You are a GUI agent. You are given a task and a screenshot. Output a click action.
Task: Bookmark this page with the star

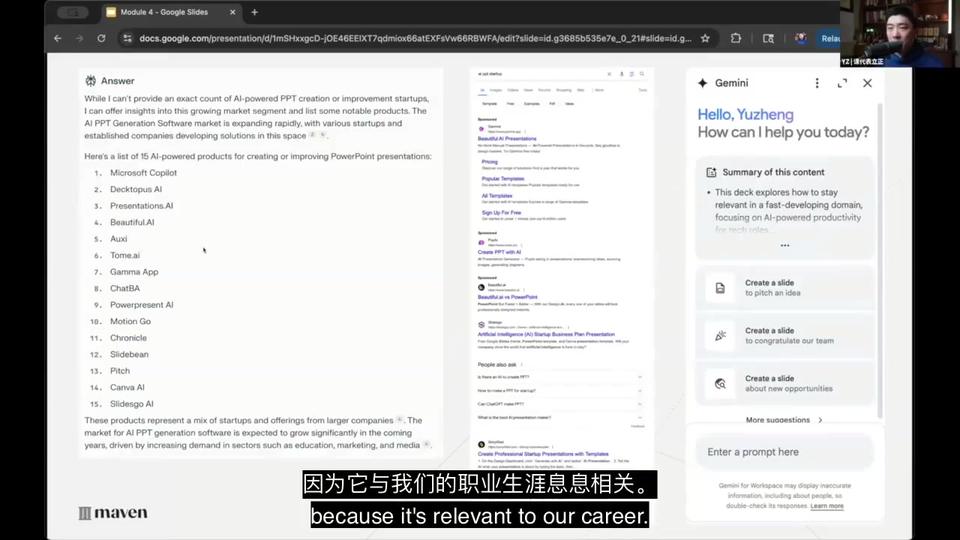click(x=705, y=38)
